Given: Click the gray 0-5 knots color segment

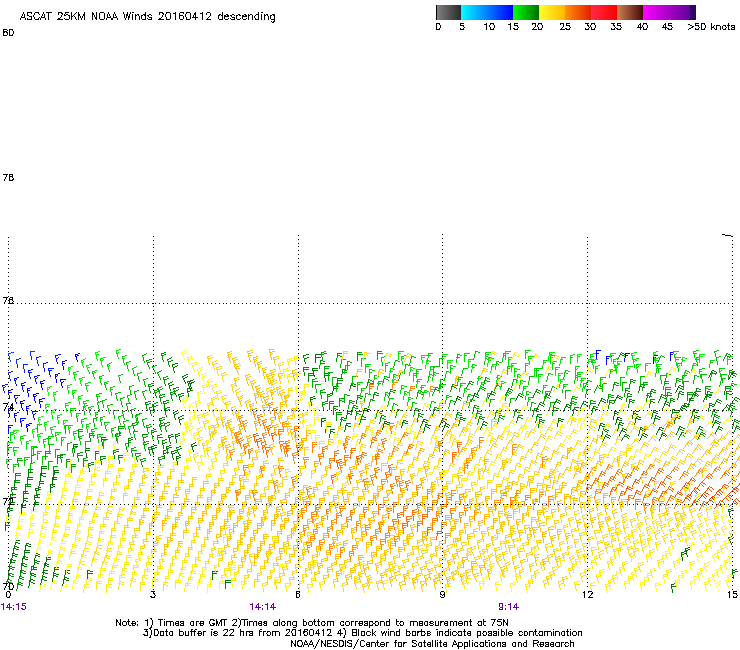Looking at the screenshot, I should click(x=448, y=12).
